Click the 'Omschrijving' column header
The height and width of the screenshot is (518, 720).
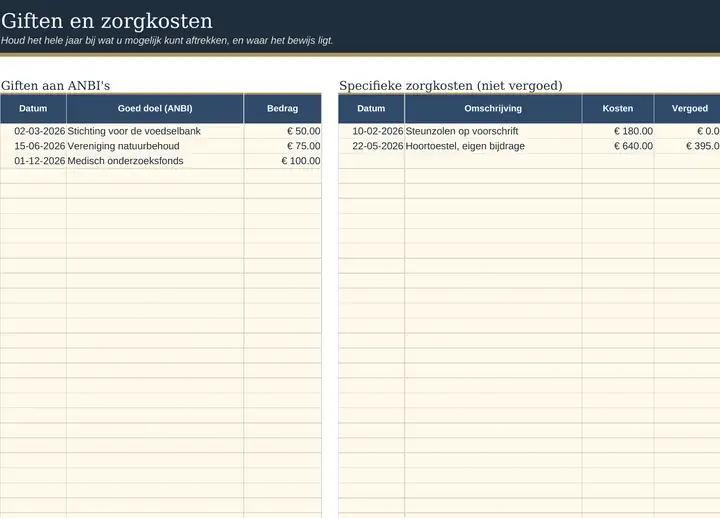tap(493, 108)
